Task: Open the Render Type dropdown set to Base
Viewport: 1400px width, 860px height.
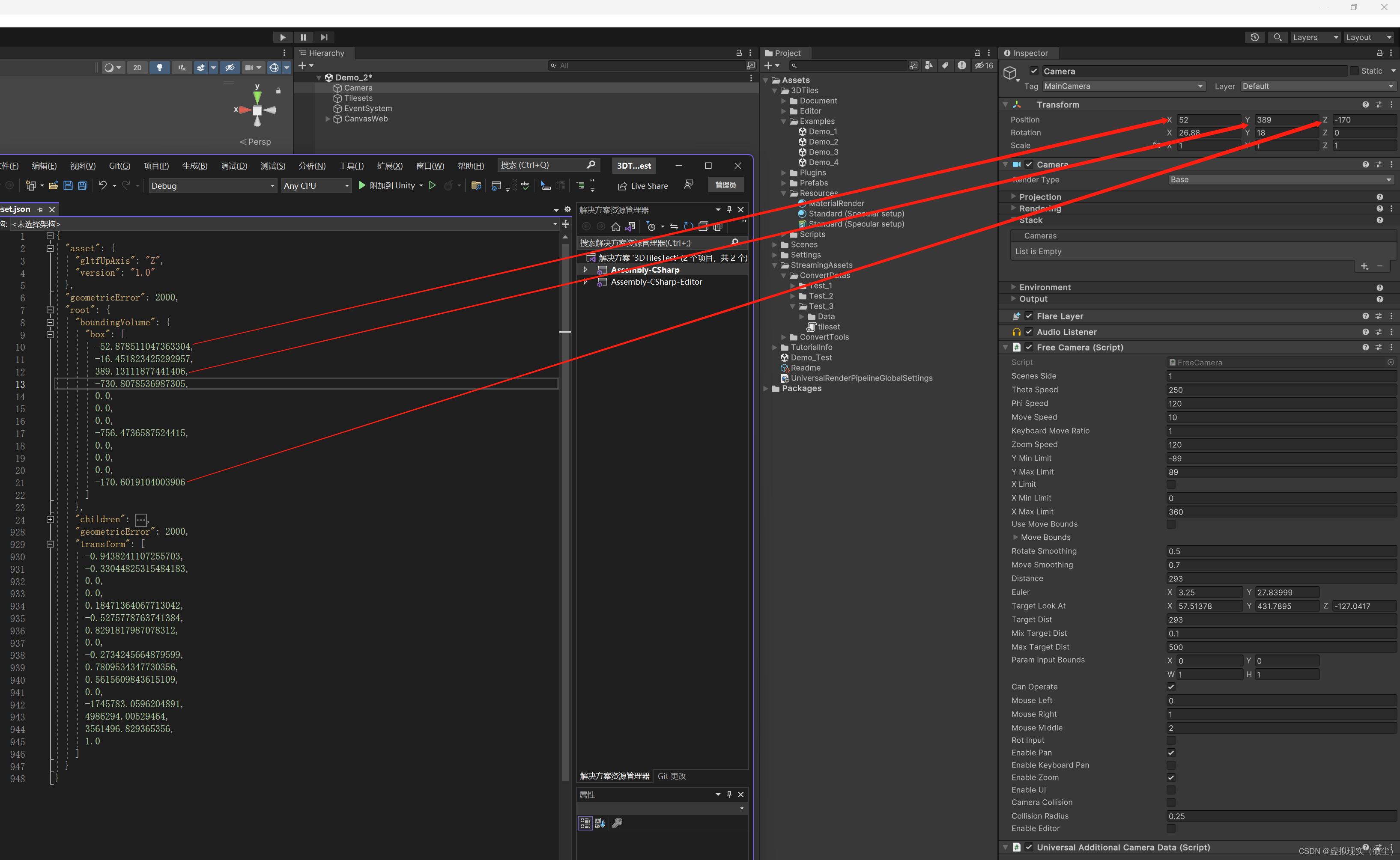Action: tap(1281, 179)
